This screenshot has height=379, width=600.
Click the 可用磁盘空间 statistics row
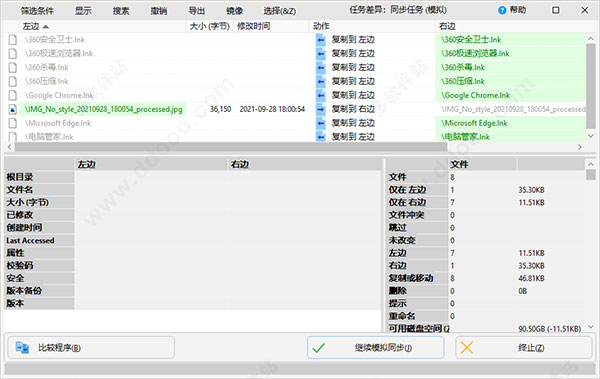tap(486, 328)
